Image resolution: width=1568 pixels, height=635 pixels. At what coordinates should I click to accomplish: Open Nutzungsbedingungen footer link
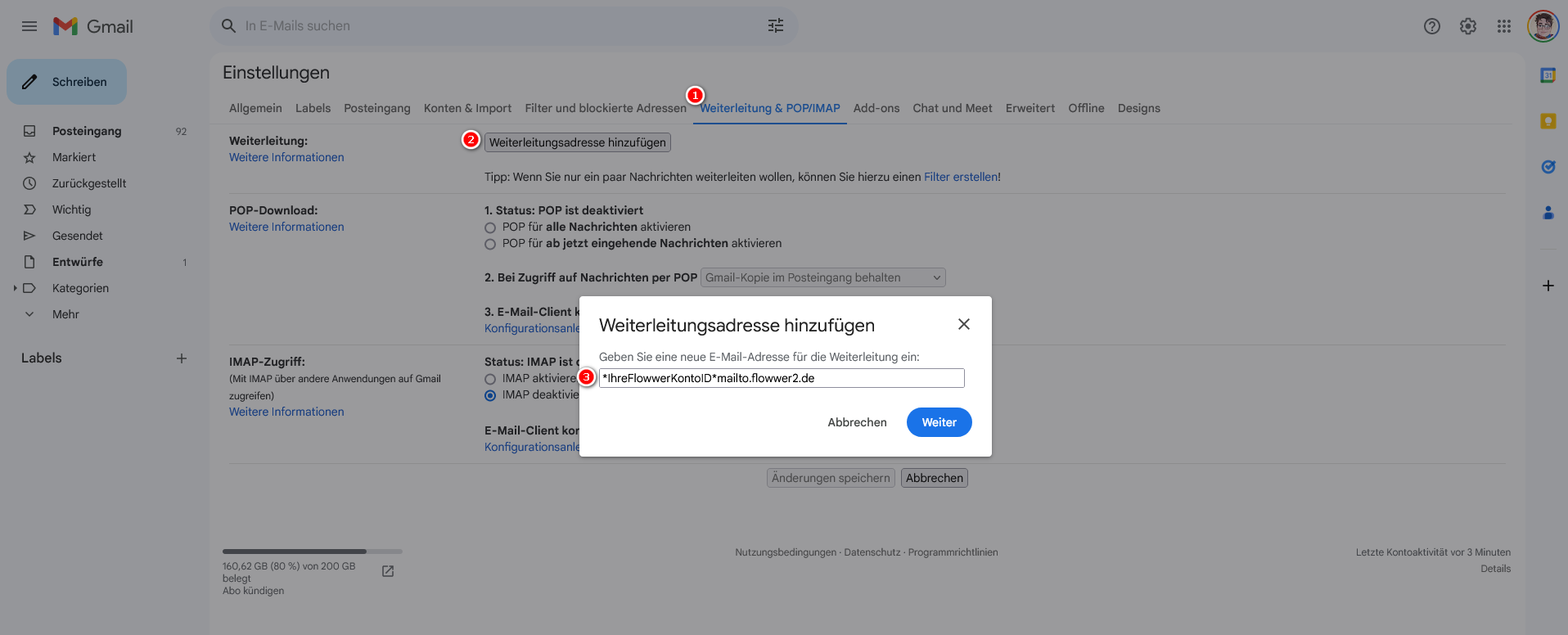pos(786,552)
